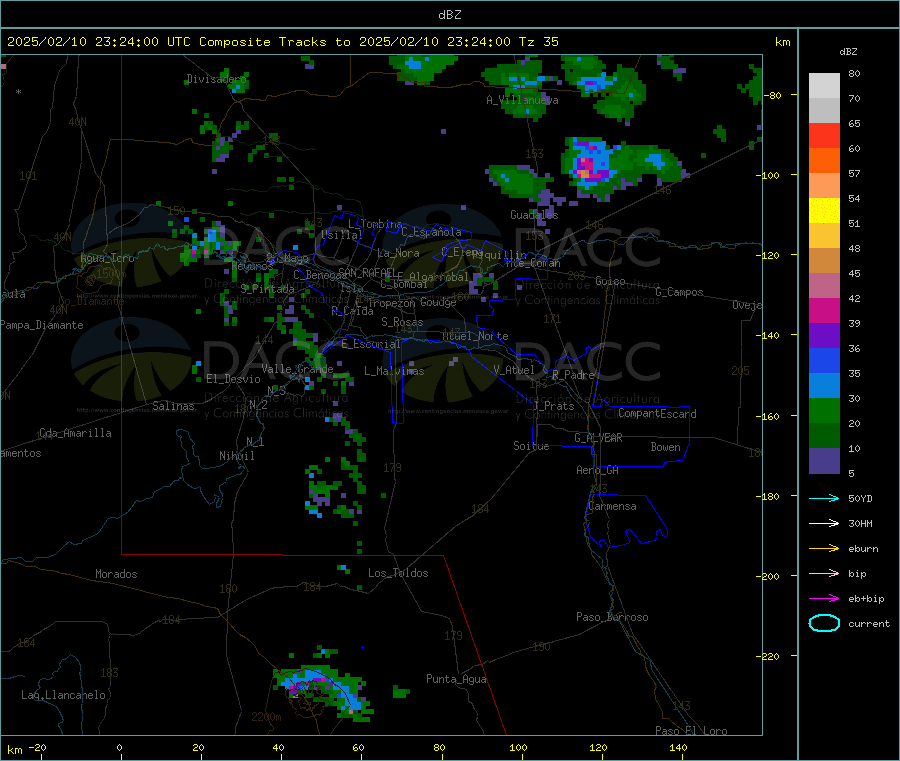Click the 'C_Española' map label
Viewport: 900px width, 761px height.
pos(431,232)
